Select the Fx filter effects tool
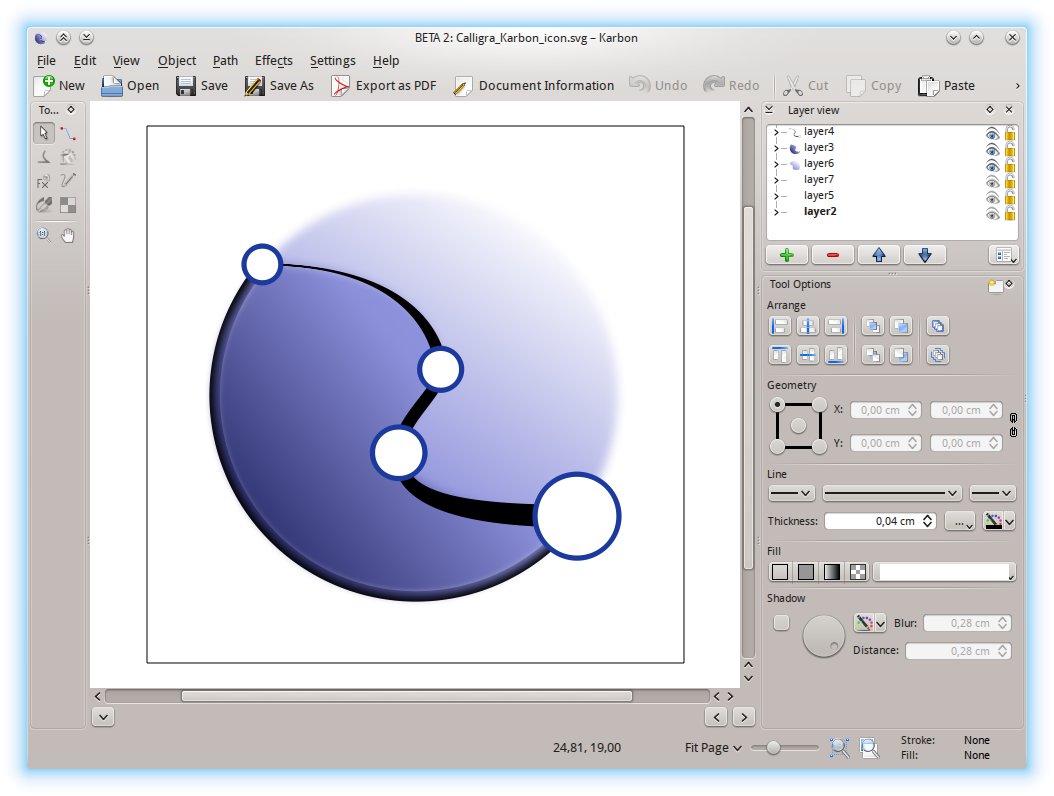The height and width of the screenshot is (796, 1054). tap(44, 181)
